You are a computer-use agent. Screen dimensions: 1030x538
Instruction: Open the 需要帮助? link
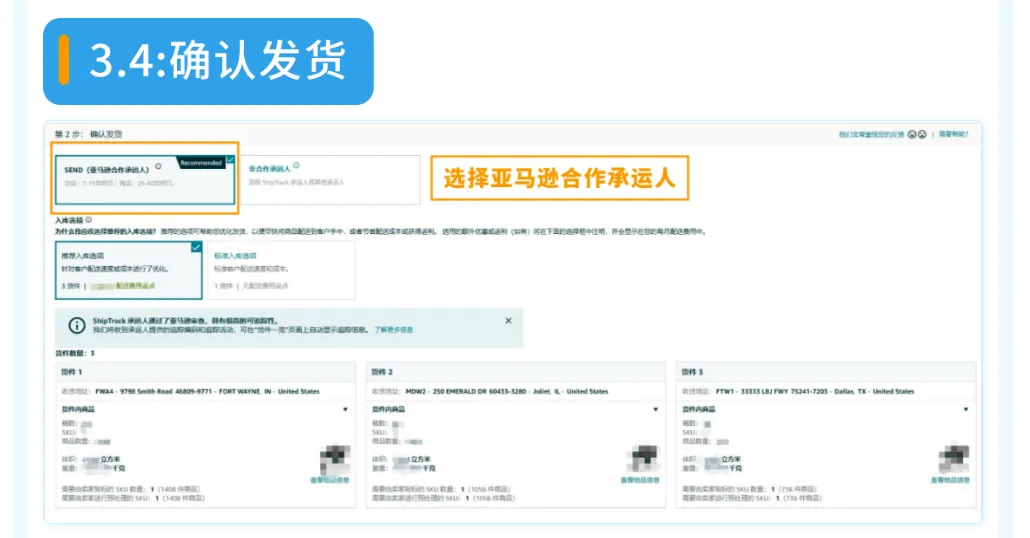coord(953,134)
